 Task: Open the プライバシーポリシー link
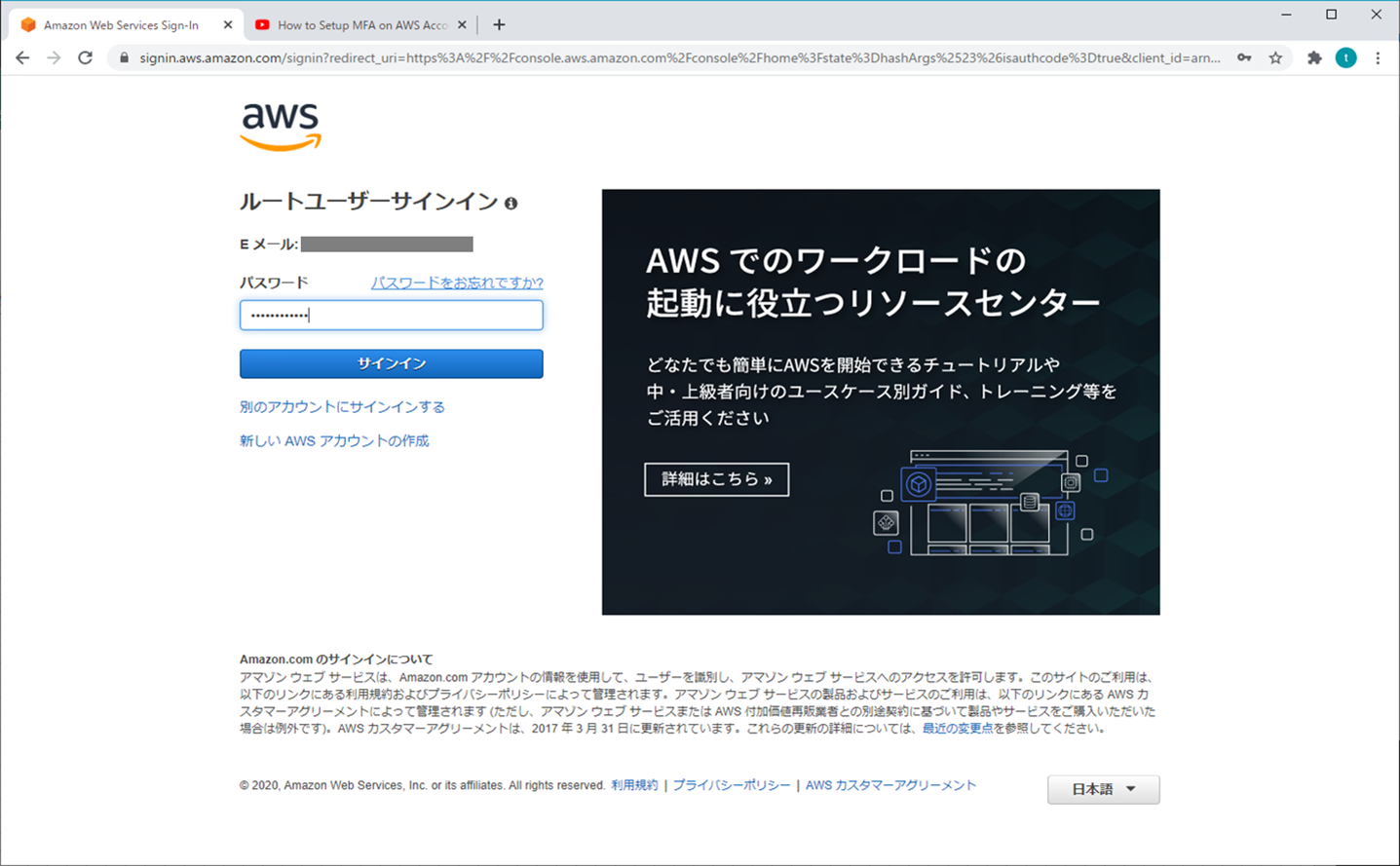[732, 785]
